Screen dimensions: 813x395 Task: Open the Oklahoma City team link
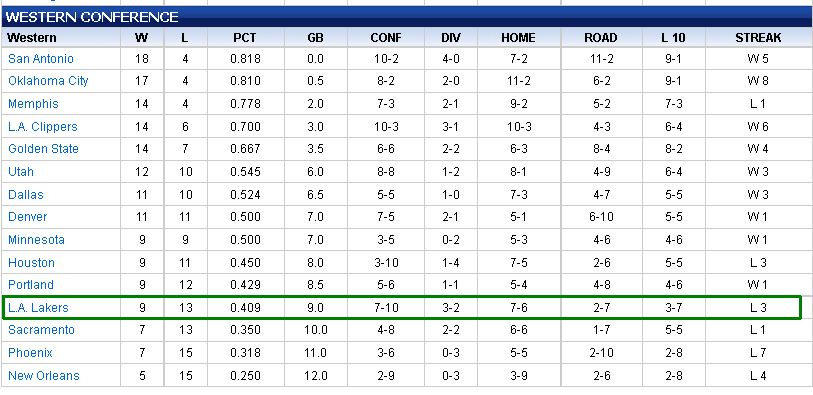click(48, 81)
